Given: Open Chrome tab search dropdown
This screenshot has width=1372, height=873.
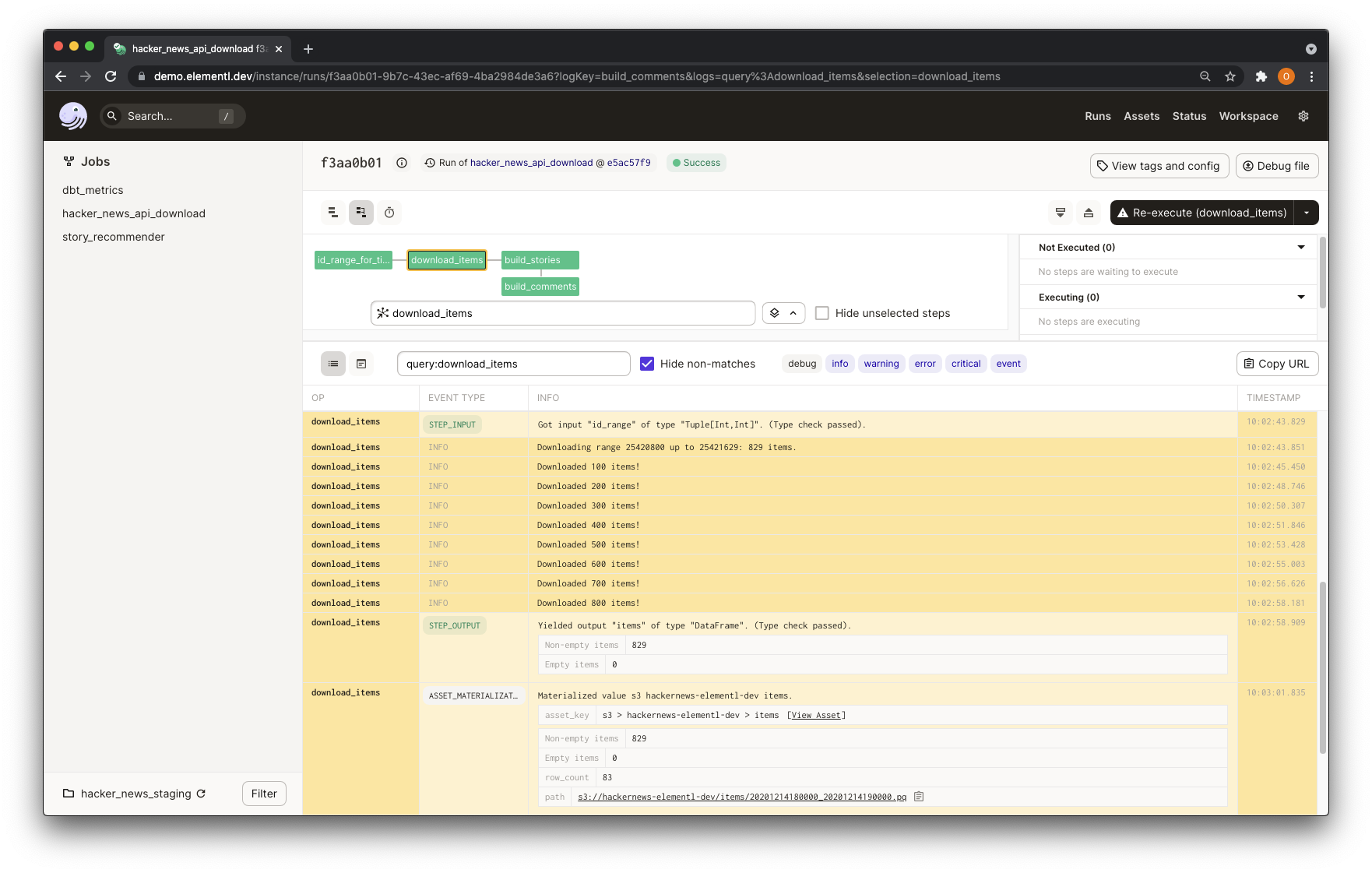Looking at the screenshot, I should click(1311, 49).
